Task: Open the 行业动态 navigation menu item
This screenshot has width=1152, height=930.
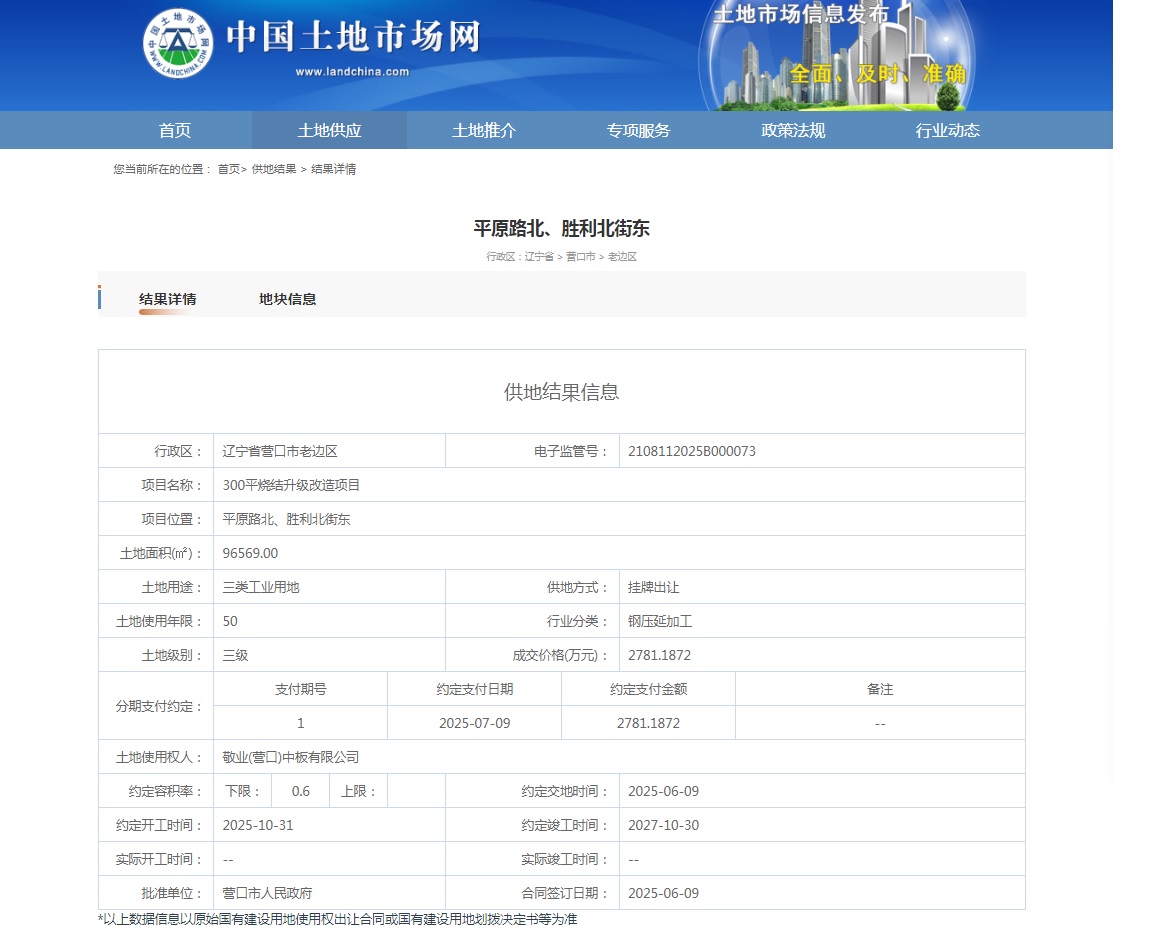Action: coord(947,131)
